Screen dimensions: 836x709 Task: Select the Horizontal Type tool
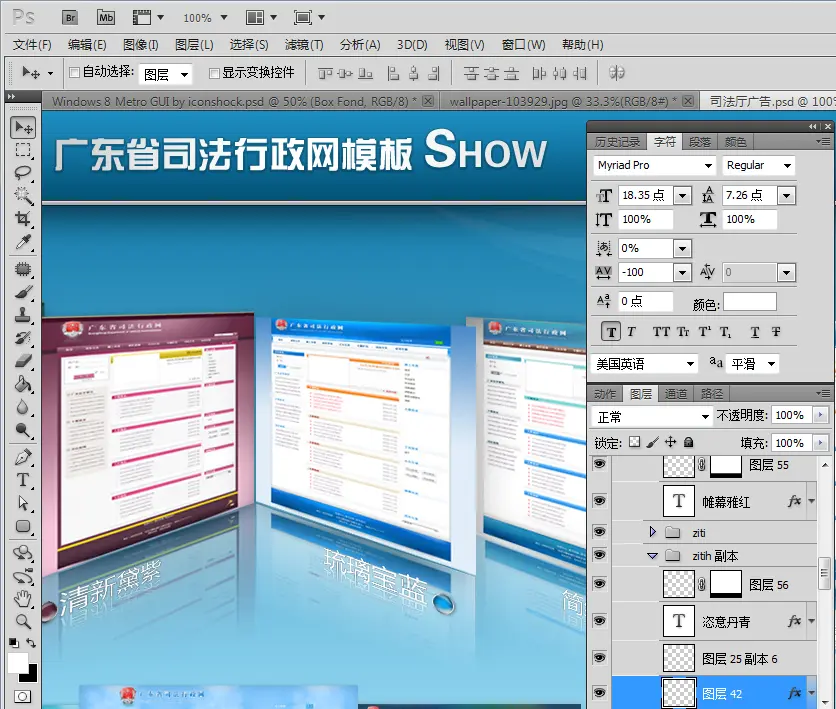click(x=24, y=480)
